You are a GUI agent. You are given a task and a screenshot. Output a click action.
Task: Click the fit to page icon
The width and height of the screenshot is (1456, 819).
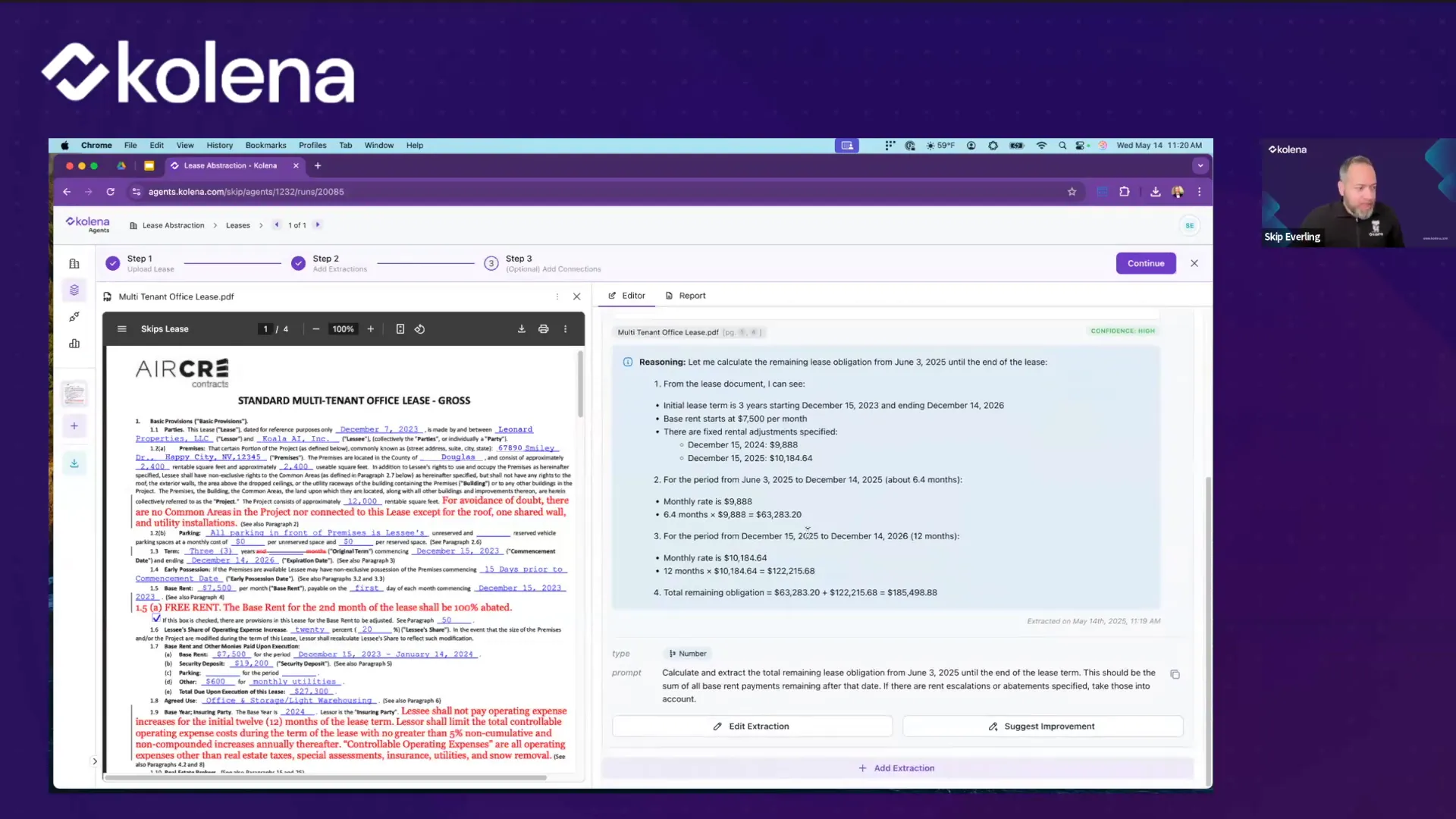pos(400,329)
